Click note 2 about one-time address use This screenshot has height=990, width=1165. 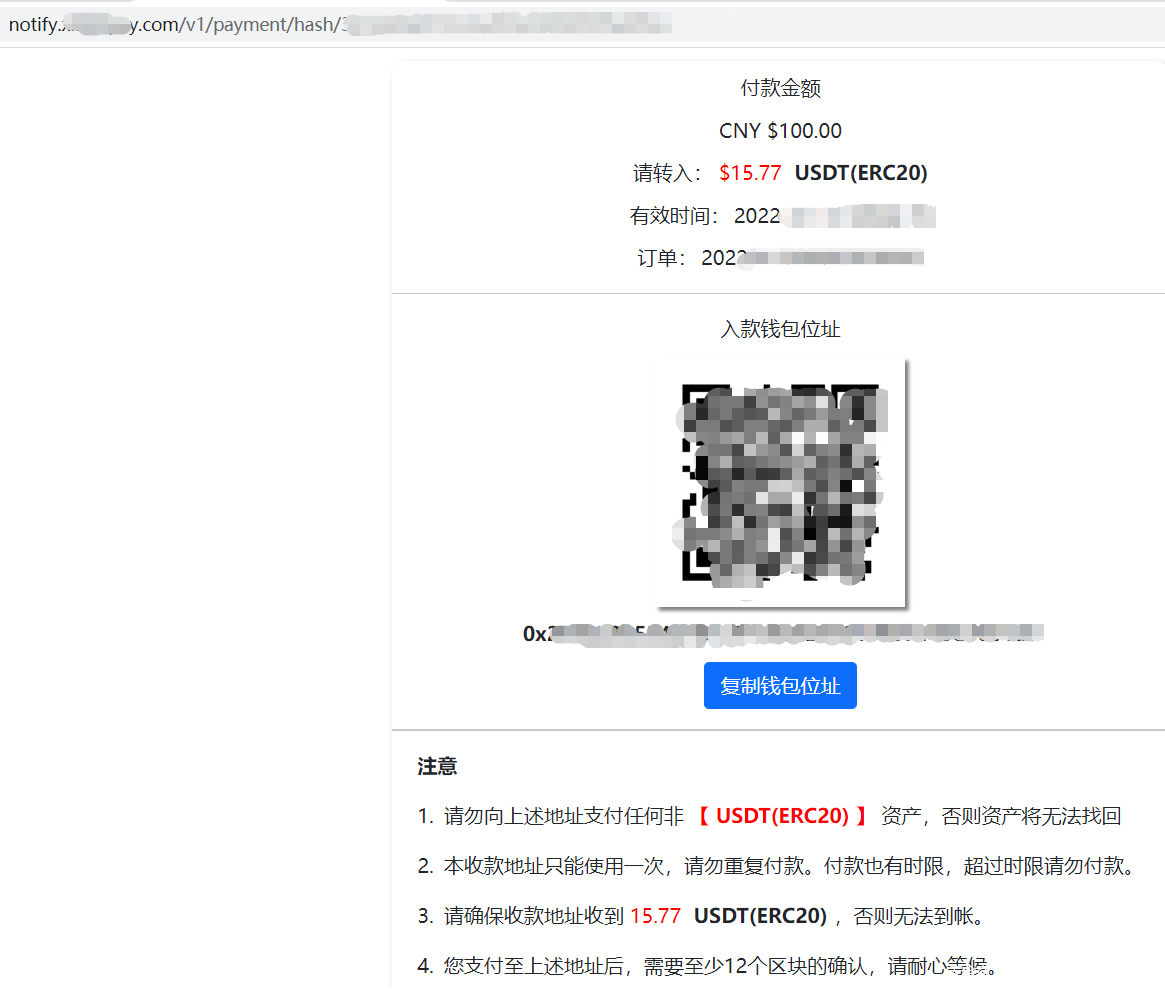point(775,866)
